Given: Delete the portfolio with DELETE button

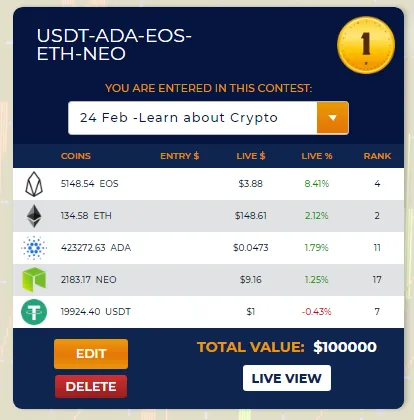Looking at the screenshot, I should (x=91, y=386).
